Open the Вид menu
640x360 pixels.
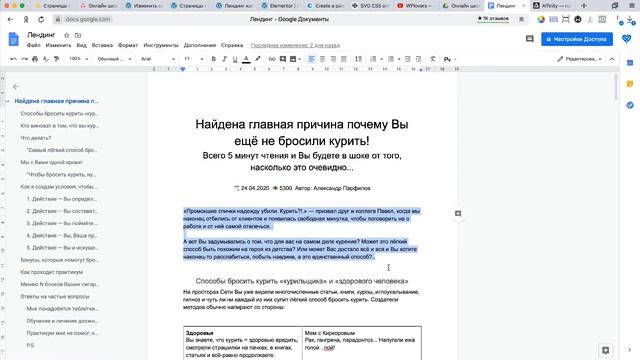(x=82, y=45)
